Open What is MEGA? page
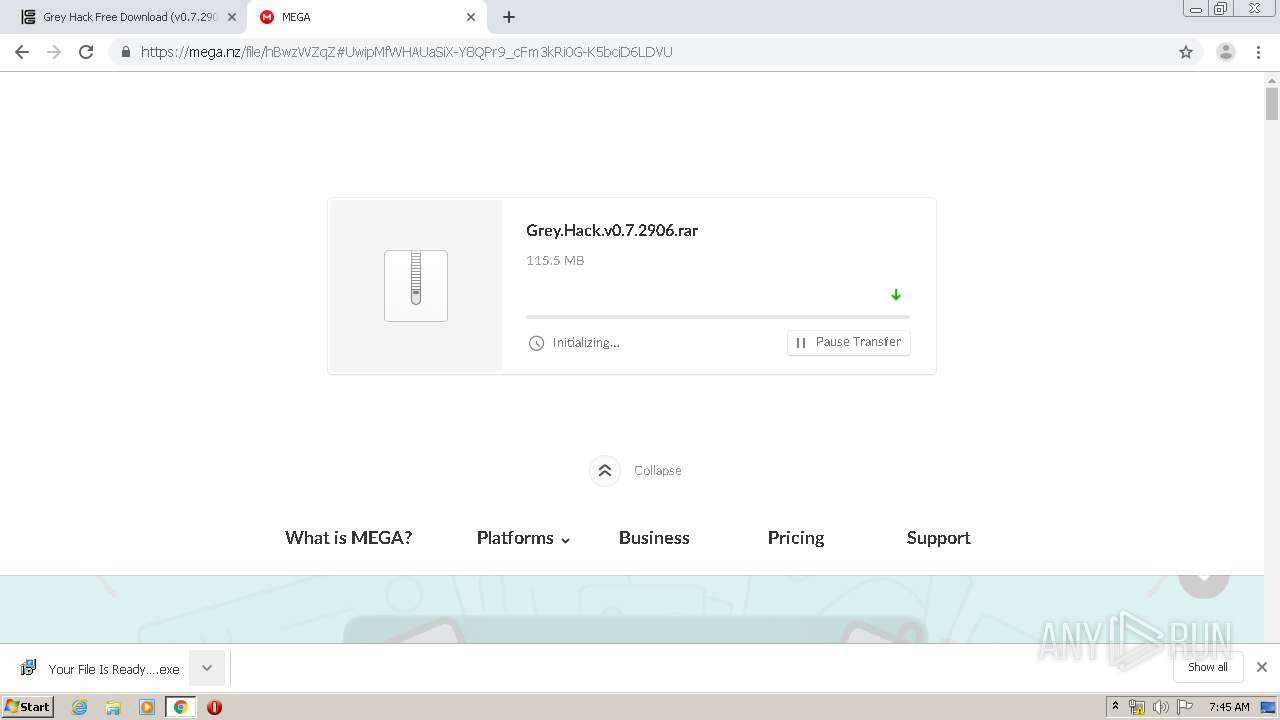The height and width of the screenshot is (720, 1280). (348, 538)
